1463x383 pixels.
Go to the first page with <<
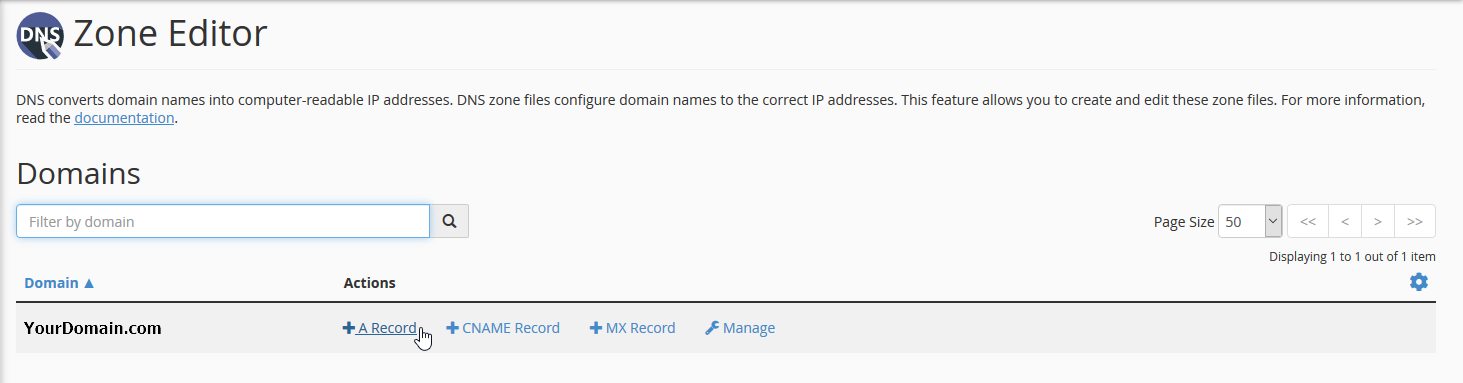click(x=1308, y=222)
